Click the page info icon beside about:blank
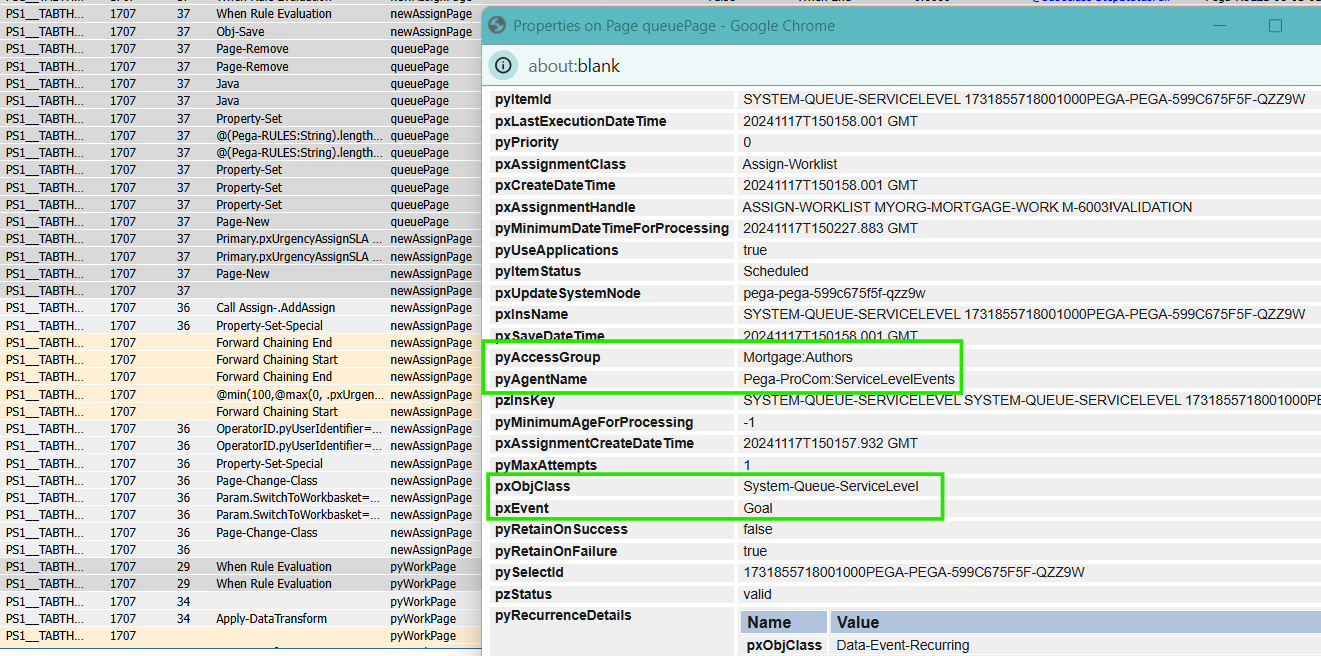Viewport: 1321px width, 656px height. pyautogui.click(x=502, y=65)
